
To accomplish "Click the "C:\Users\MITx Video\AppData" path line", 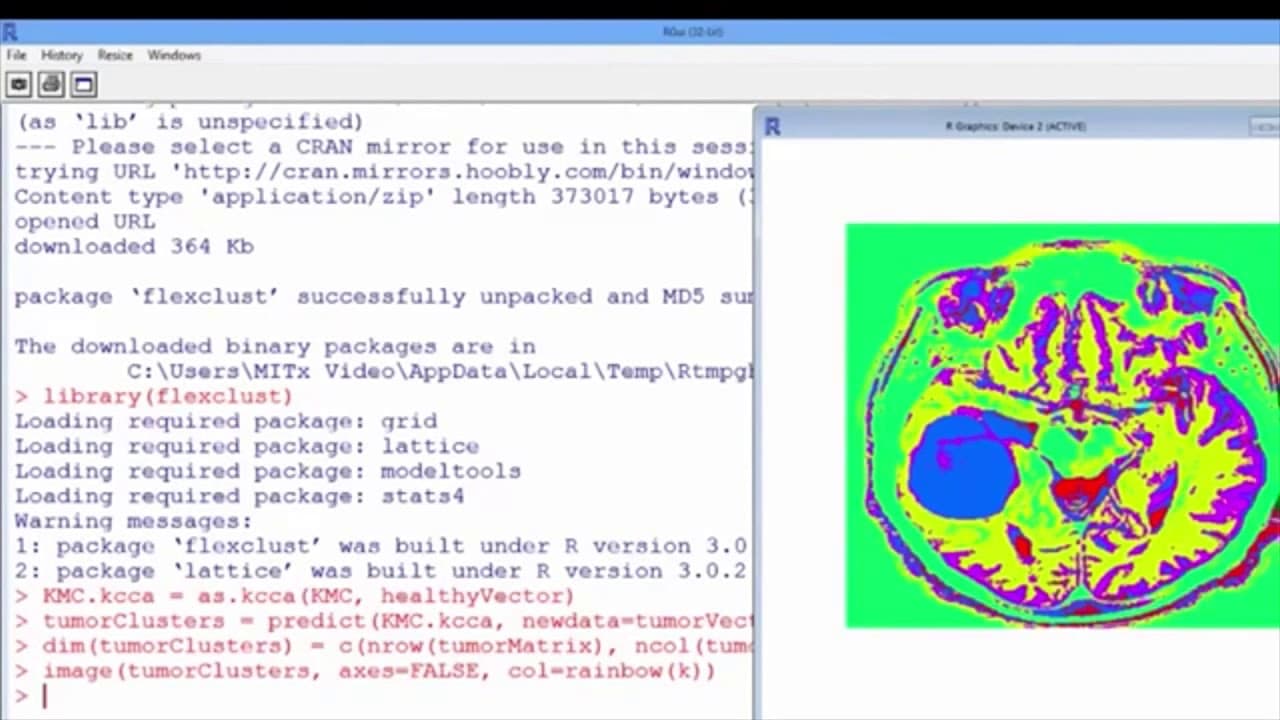I will [440, 371].
